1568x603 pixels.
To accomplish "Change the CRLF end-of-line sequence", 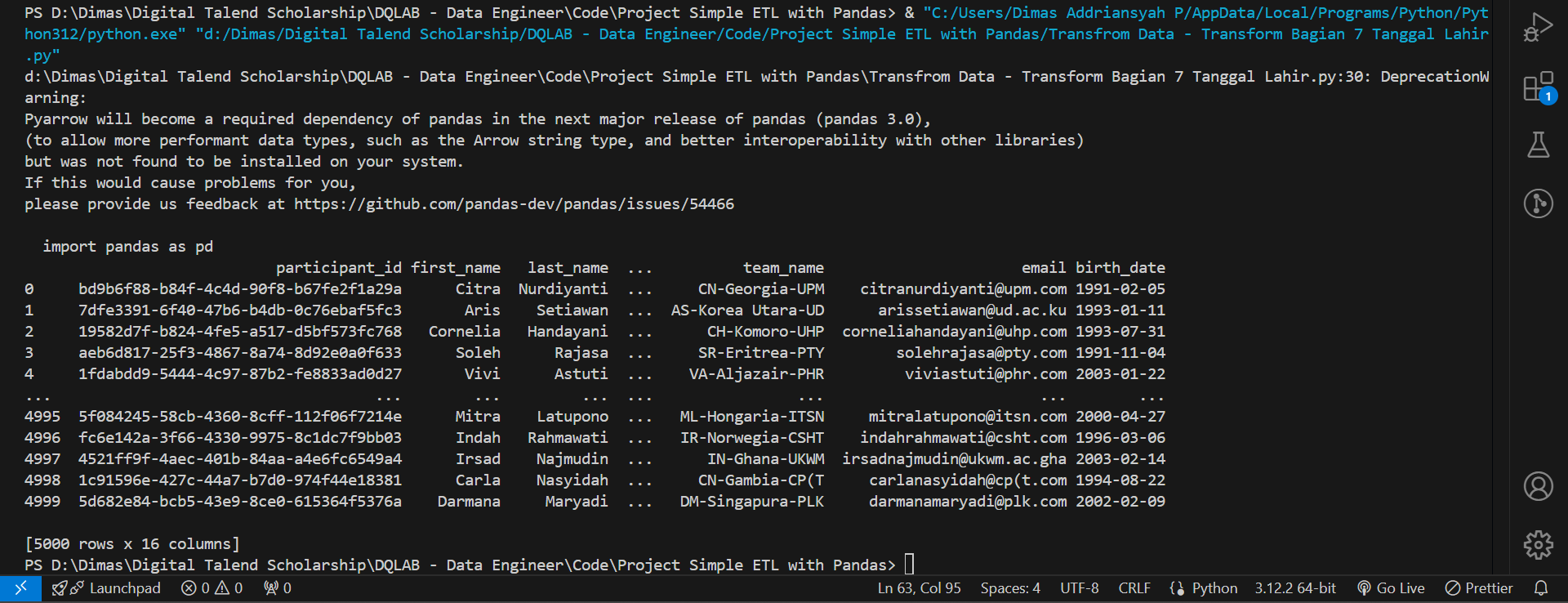I will pyautogui.click(x=1134, y=588).
